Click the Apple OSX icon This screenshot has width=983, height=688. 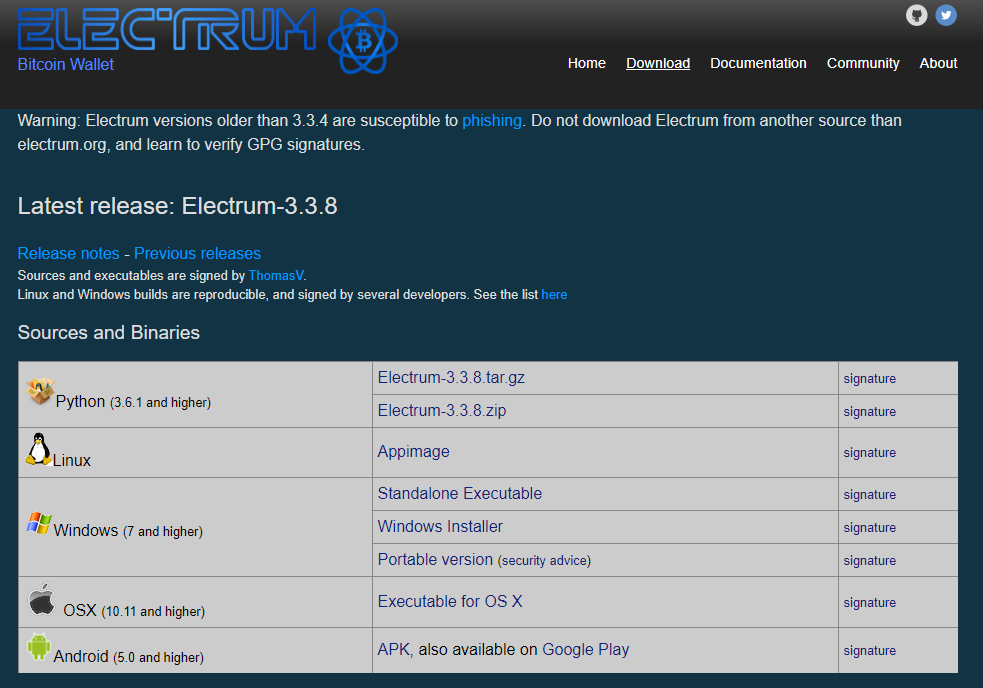click(42, 600)
